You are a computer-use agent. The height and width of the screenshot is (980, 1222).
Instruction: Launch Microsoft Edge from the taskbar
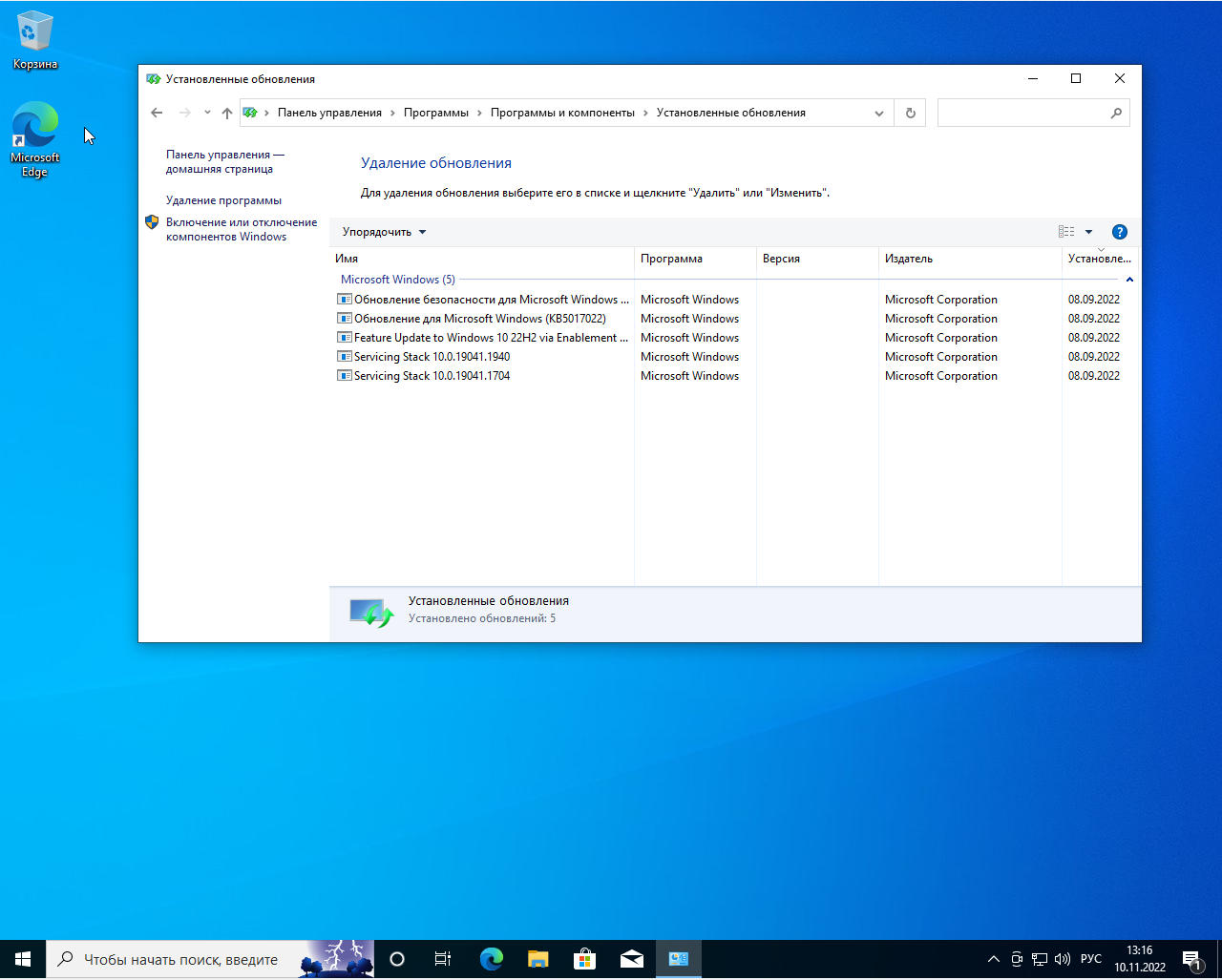491,960
